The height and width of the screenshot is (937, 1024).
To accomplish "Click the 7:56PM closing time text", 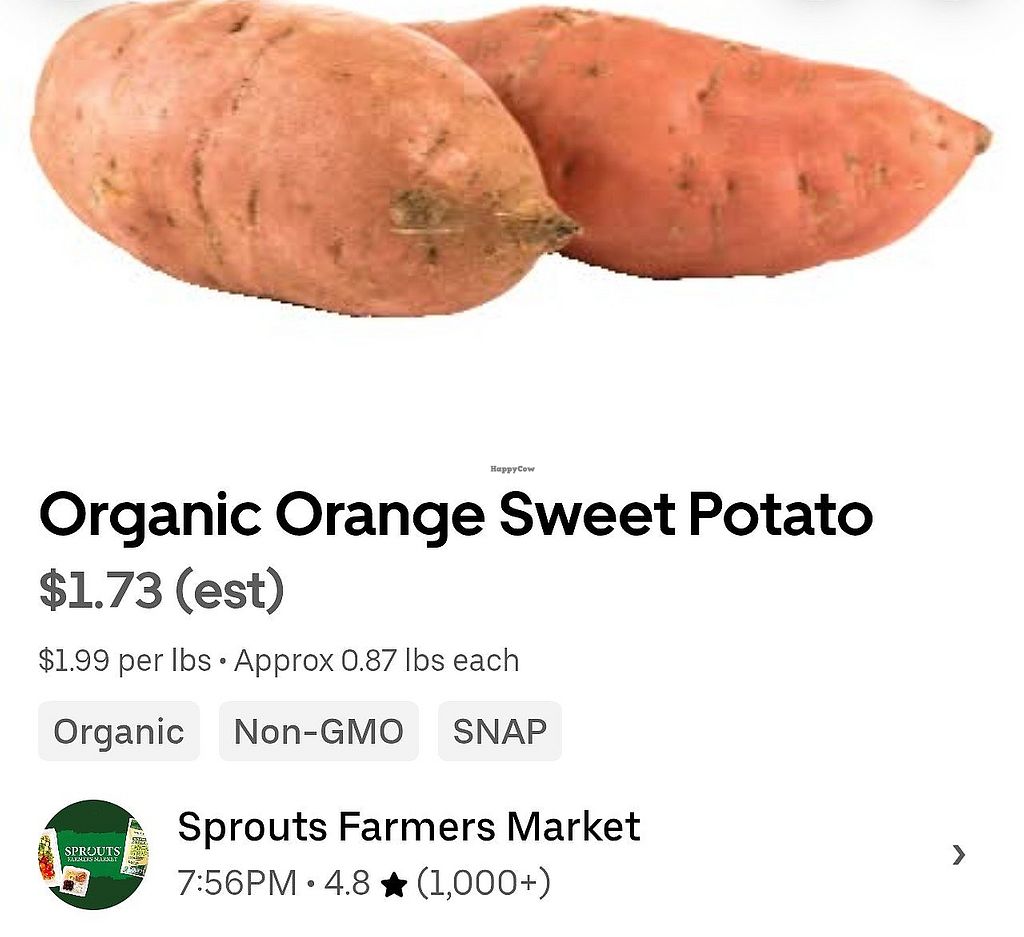I will point(237,883).
